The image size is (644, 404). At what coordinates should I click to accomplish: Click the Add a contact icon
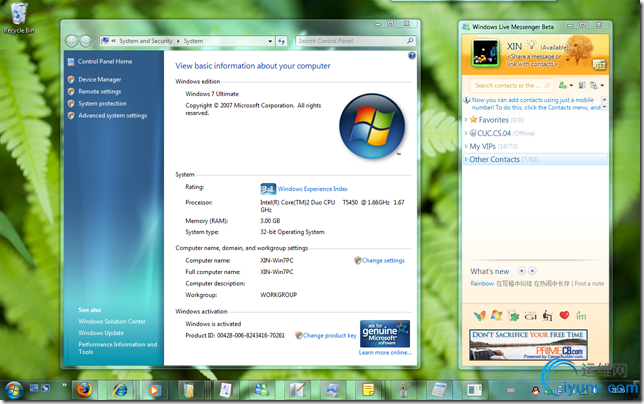(562, 85)
